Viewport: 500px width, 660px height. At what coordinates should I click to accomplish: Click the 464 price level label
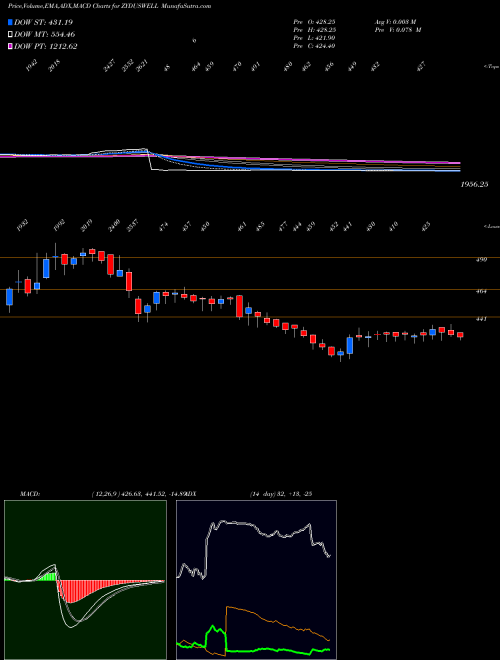coord(481,291)
